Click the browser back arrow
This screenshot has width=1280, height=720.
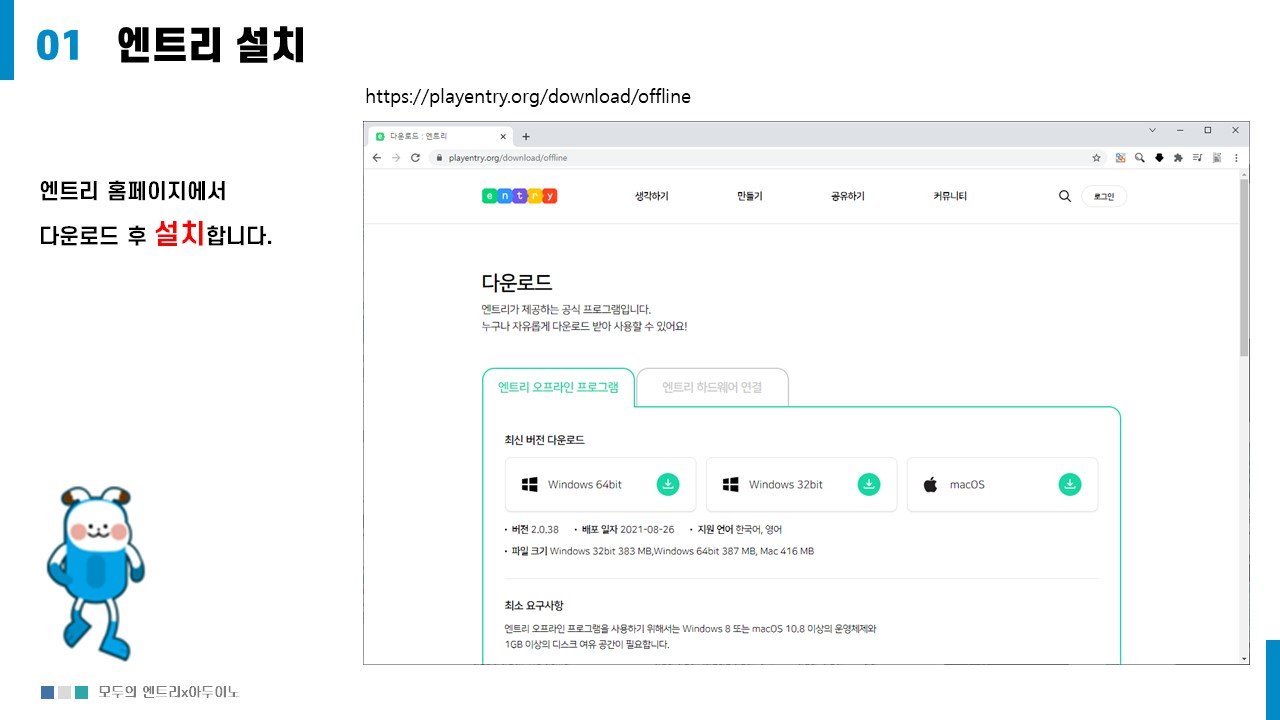point(377,158)
